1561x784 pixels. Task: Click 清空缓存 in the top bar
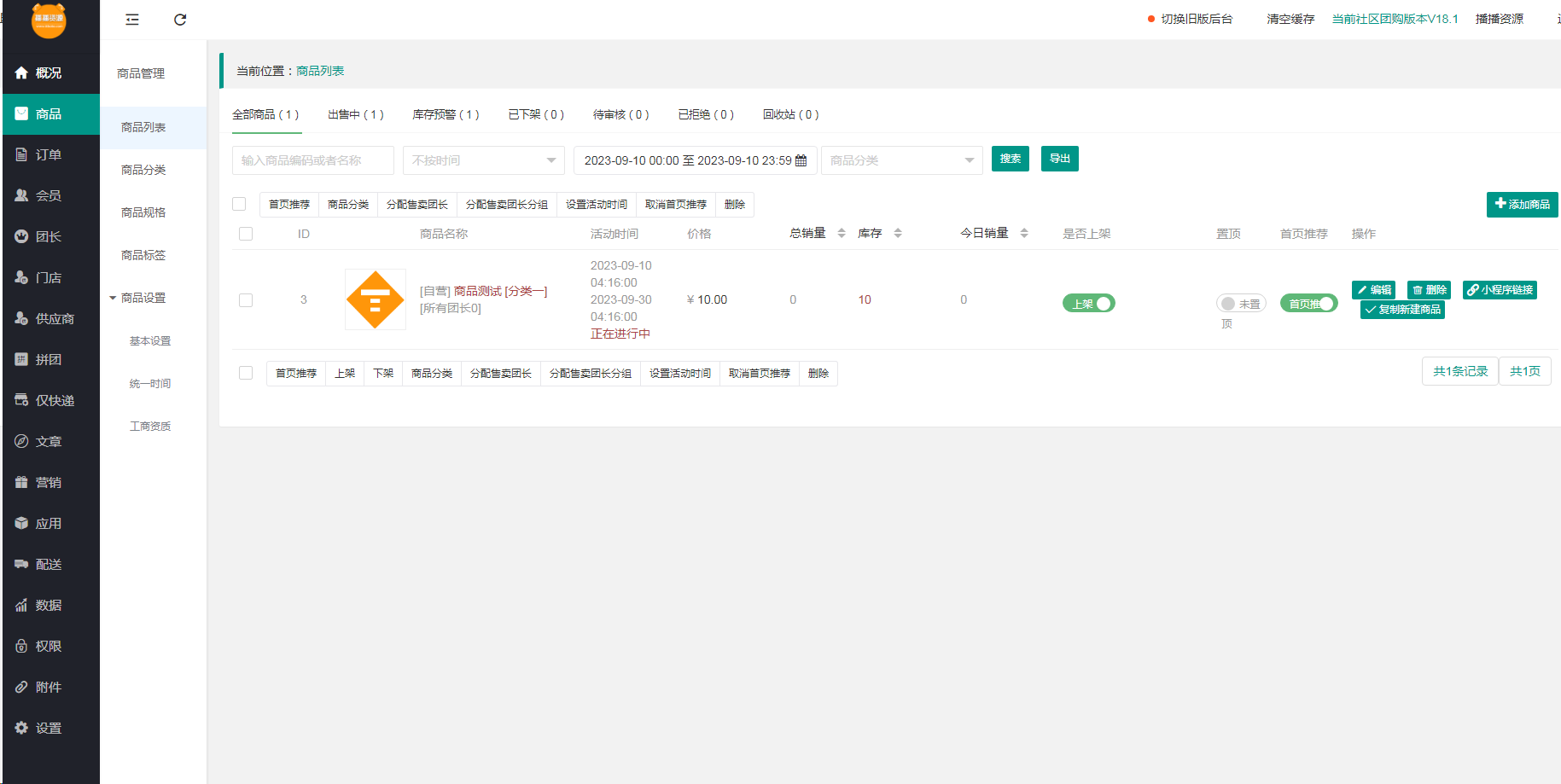click(1290, 19)
